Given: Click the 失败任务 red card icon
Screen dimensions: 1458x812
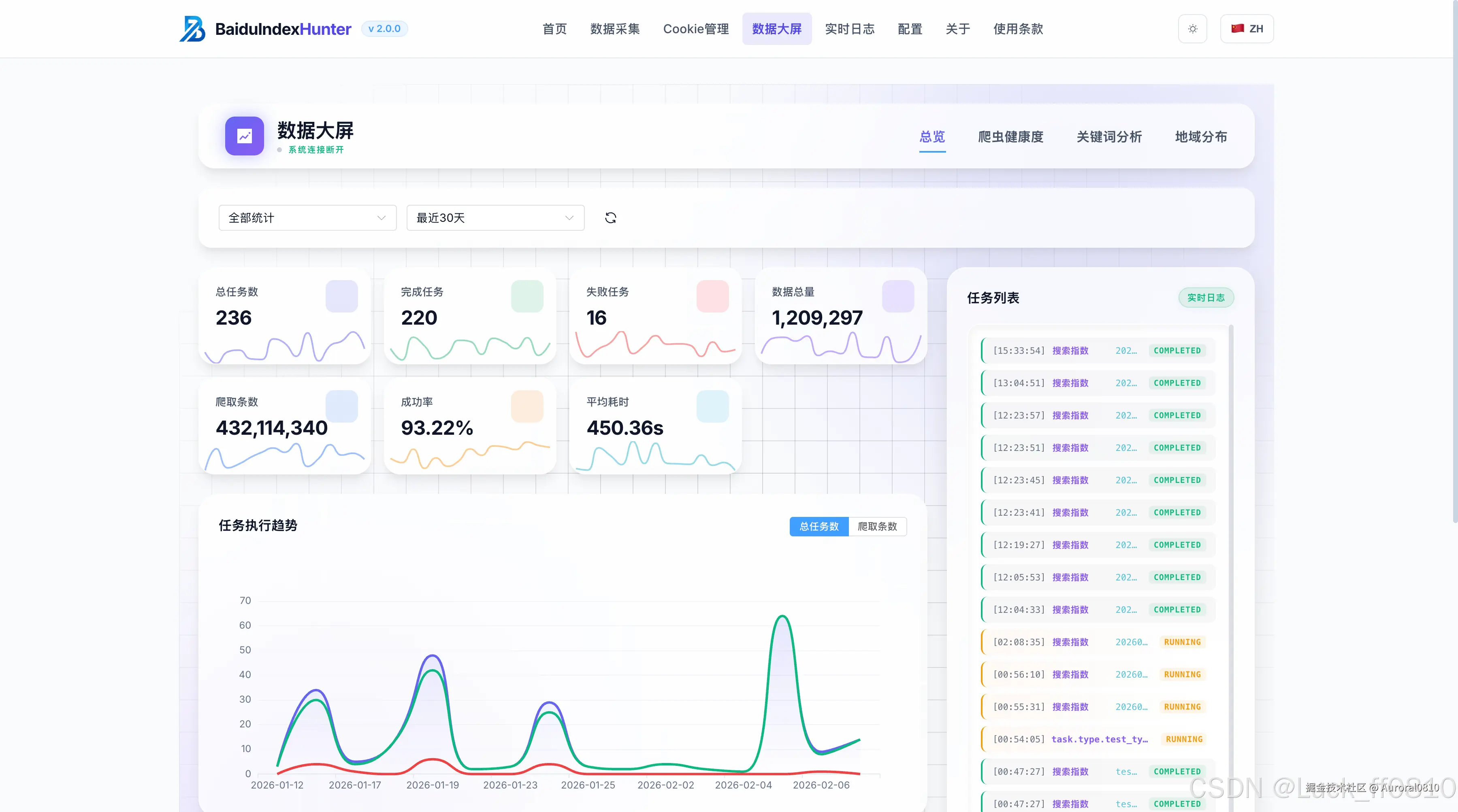Looking at the screenshot, I should [712, 296].
